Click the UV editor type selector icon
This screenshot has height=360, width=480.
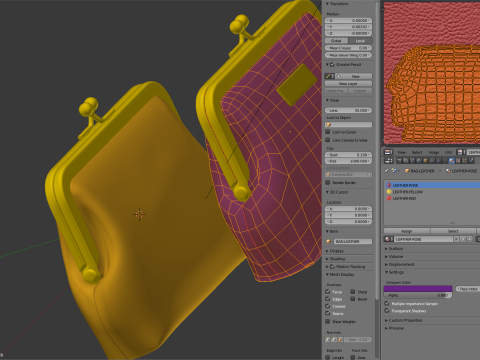pyautogui.click(x=388, y=152)
